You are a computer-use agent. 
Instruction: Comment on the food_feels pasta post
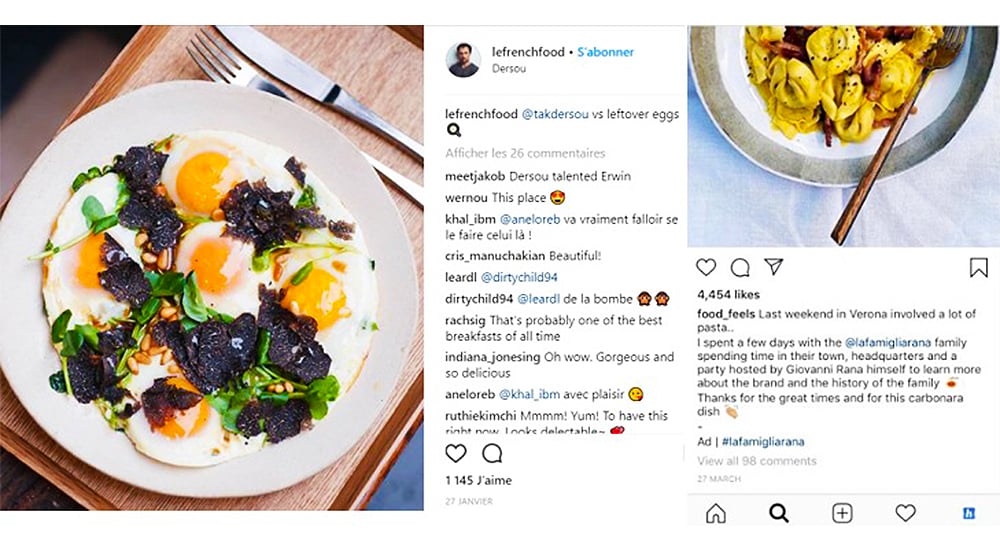[x=740, y=267]
